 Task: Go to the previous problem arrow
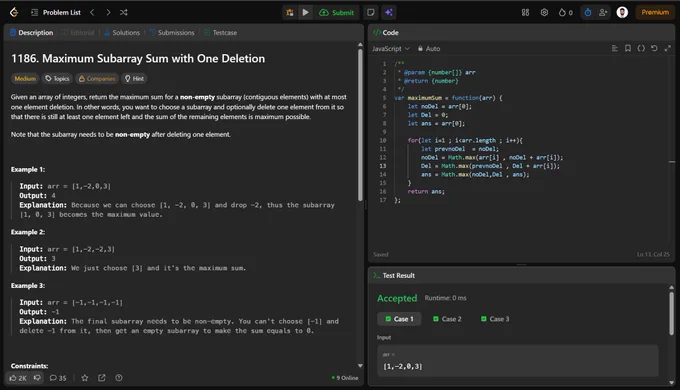pos(92,13)
